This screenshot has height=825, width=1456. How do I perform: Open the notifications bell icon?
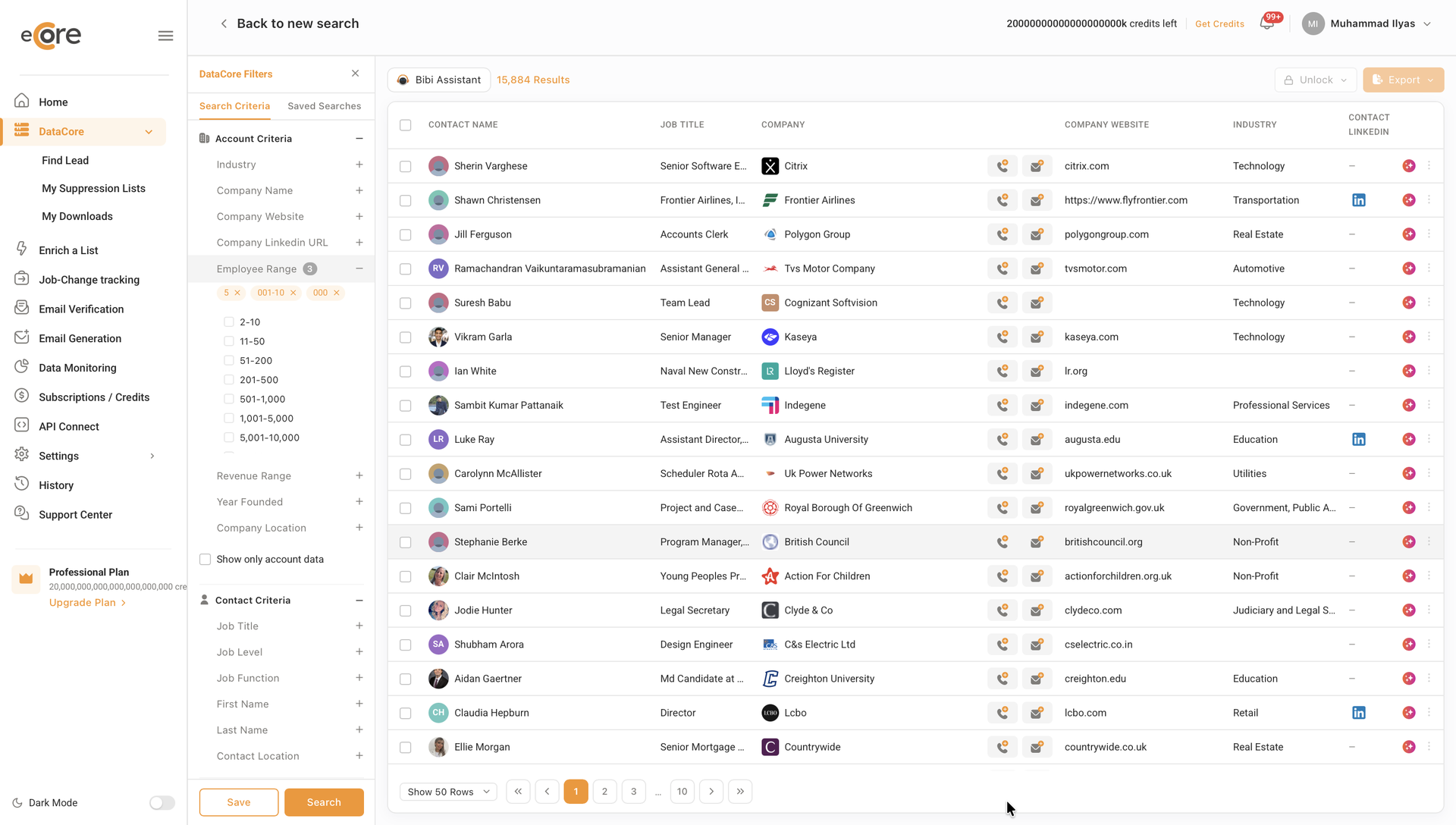pos(1266,24)
